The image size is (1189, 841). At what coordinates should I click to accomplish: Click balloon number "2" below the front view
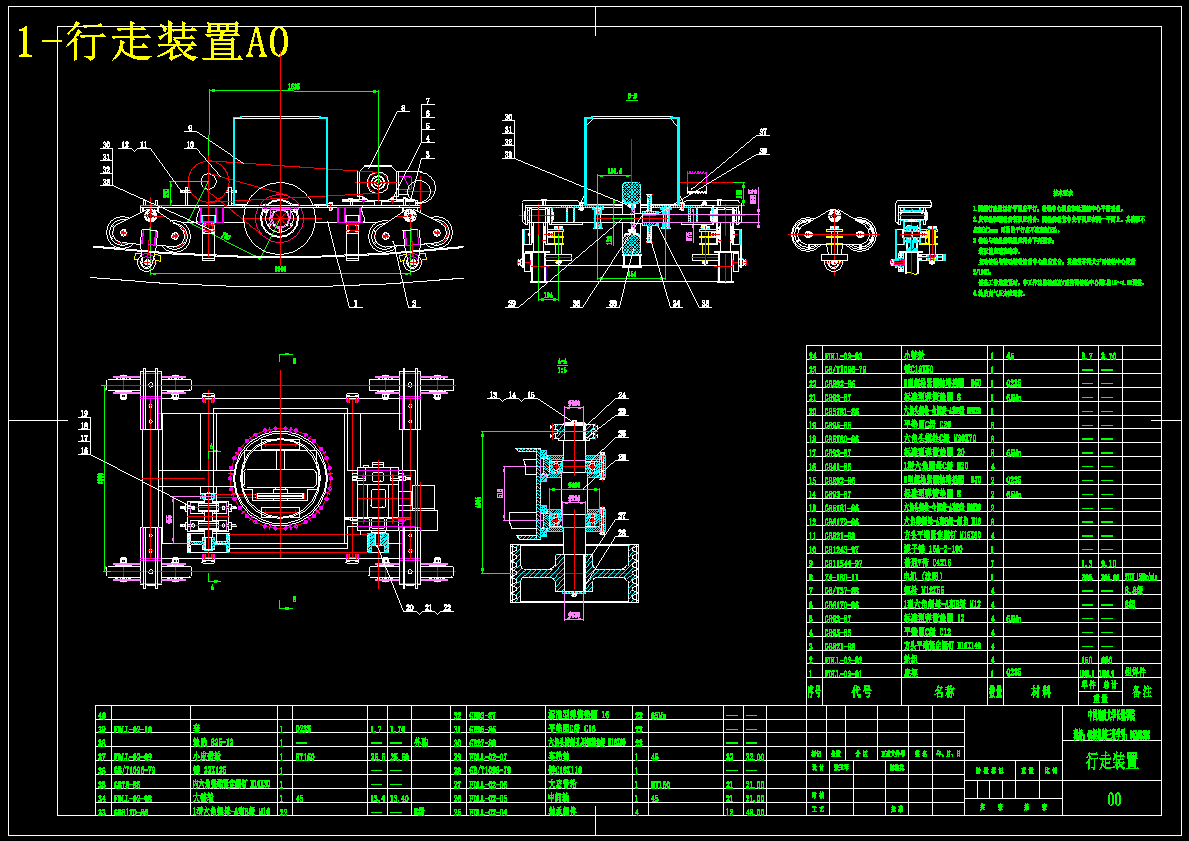pyautogui.click(x=414, y=304)
